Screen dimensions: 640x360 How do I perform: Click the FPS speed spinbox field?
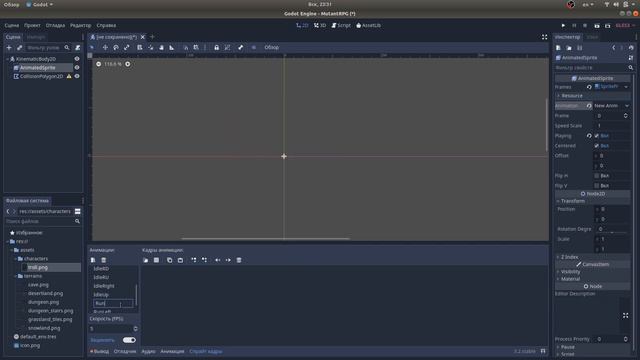pyautogui.click(x=113, y=329)
